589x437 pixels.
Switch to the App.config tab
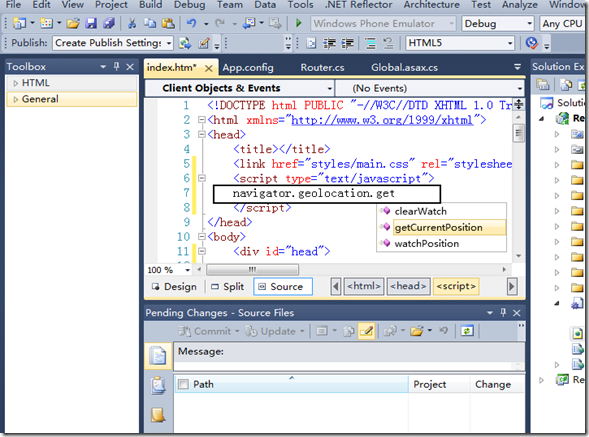pyautogui.click(x=248, y=68)
